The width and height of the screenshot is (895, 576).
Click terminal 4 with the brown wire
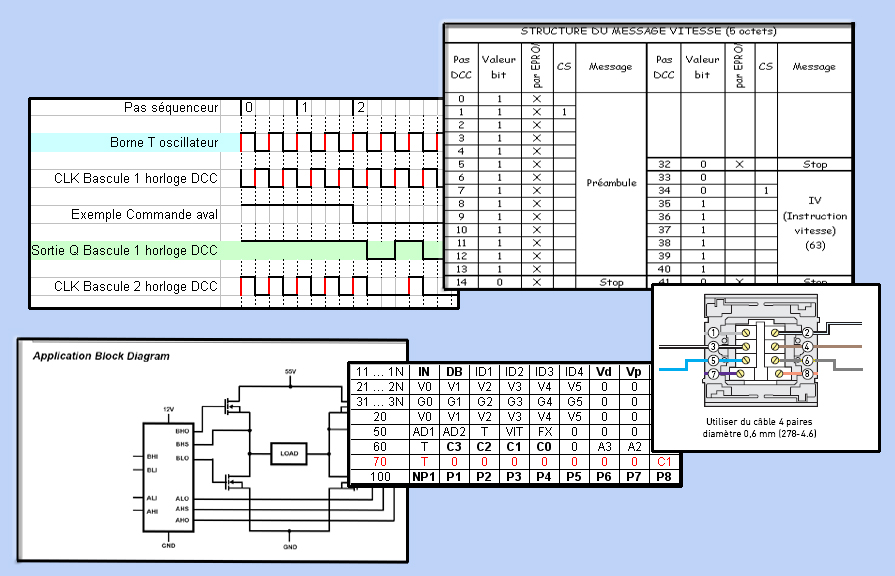click(806, 347)
